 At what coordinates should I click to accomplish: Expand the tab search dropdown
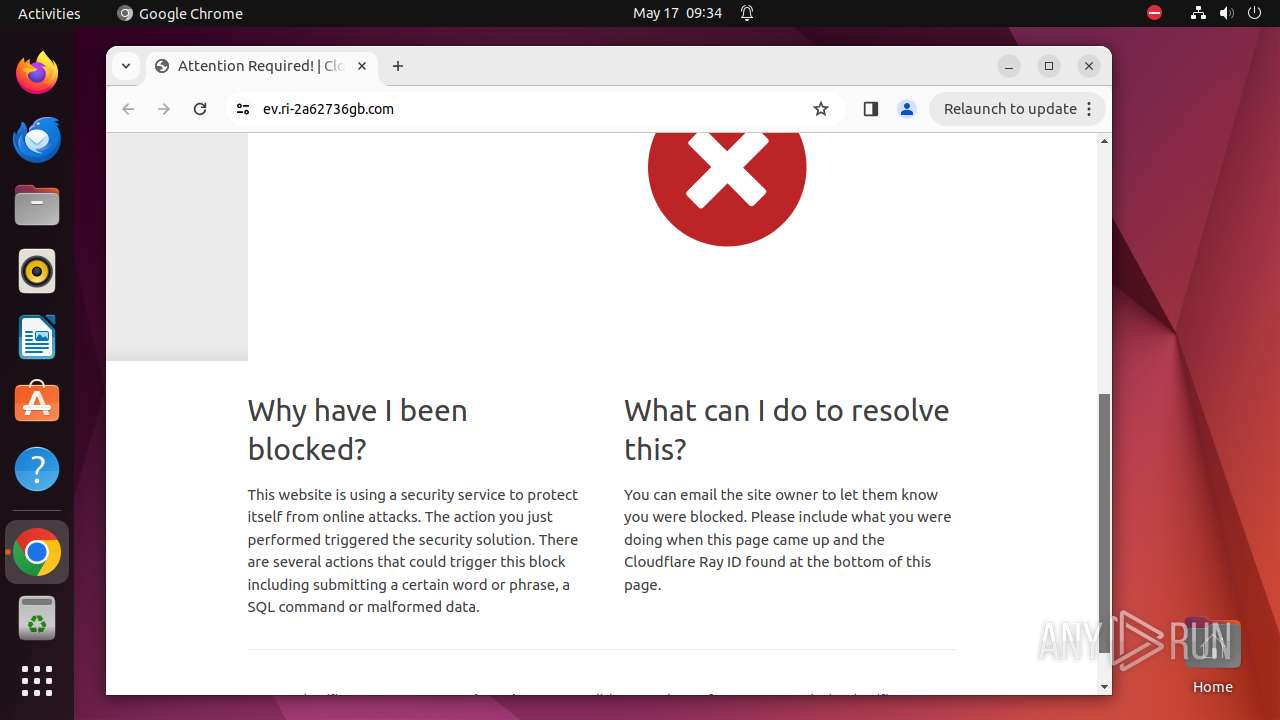125,66
